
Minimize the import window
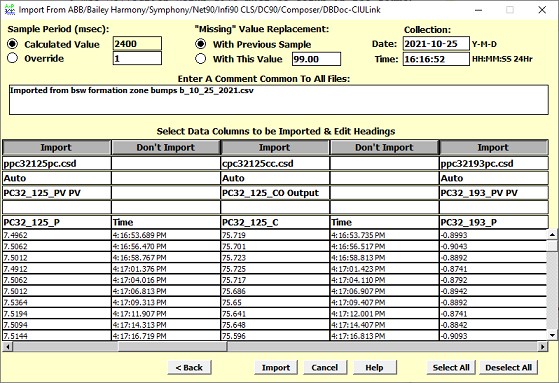tap(478, 10)
